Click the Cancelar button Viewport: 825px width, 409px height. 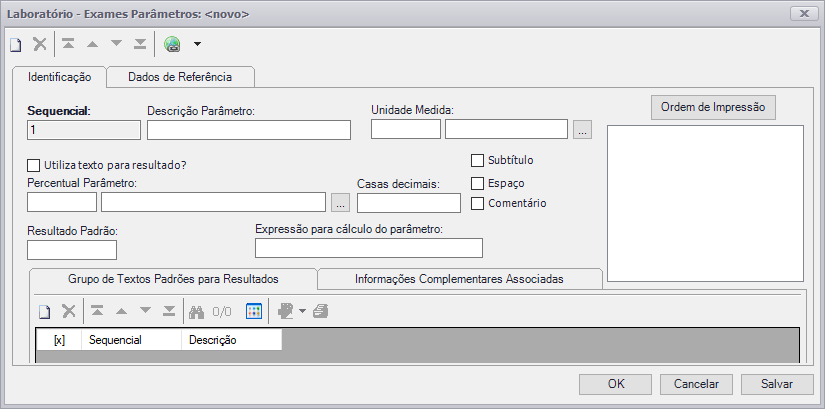(696, 384)
